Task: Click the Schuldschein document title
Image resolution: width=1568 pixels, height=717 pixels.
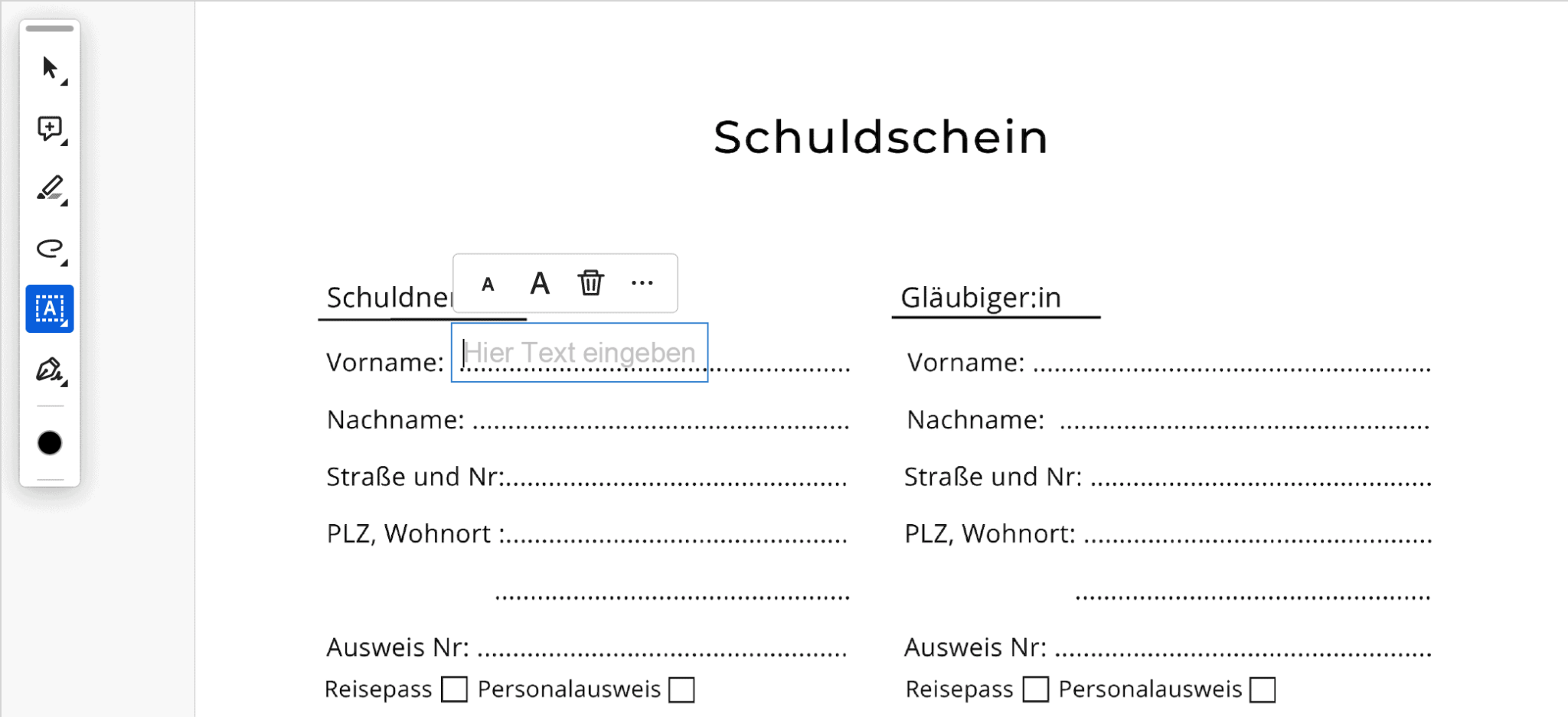Action: [880, 138]
